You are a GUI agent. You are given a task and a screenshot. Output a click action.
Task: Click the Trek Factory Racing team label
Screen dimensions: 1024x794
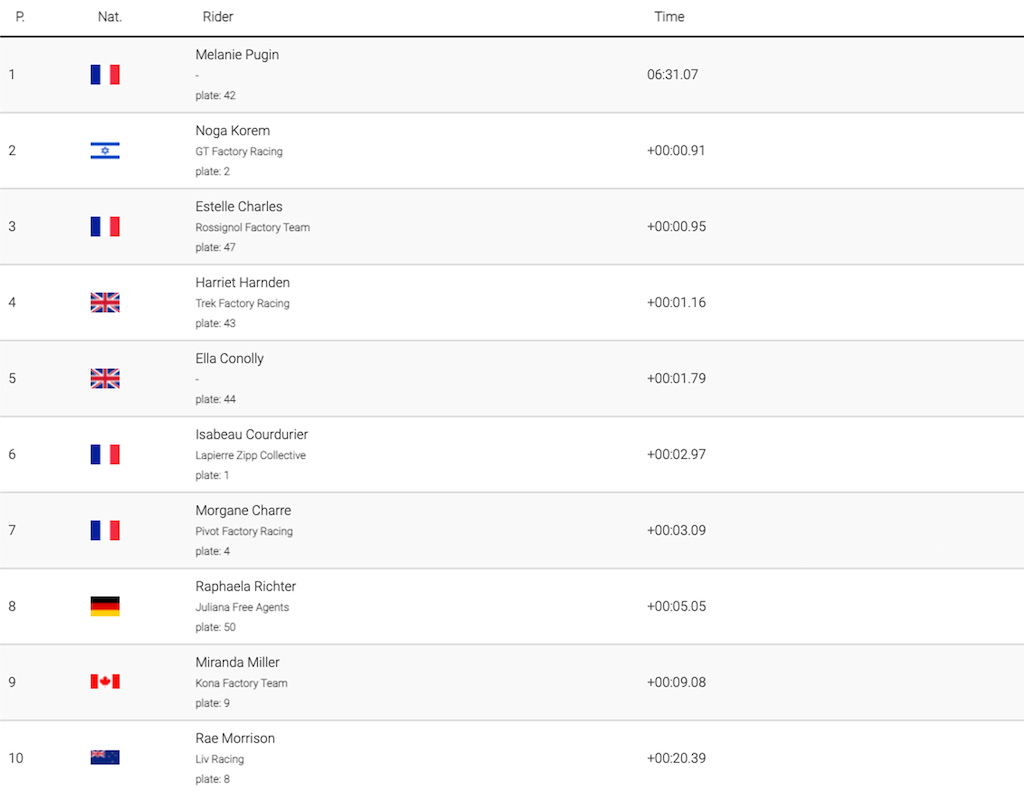tap(242, 304)
